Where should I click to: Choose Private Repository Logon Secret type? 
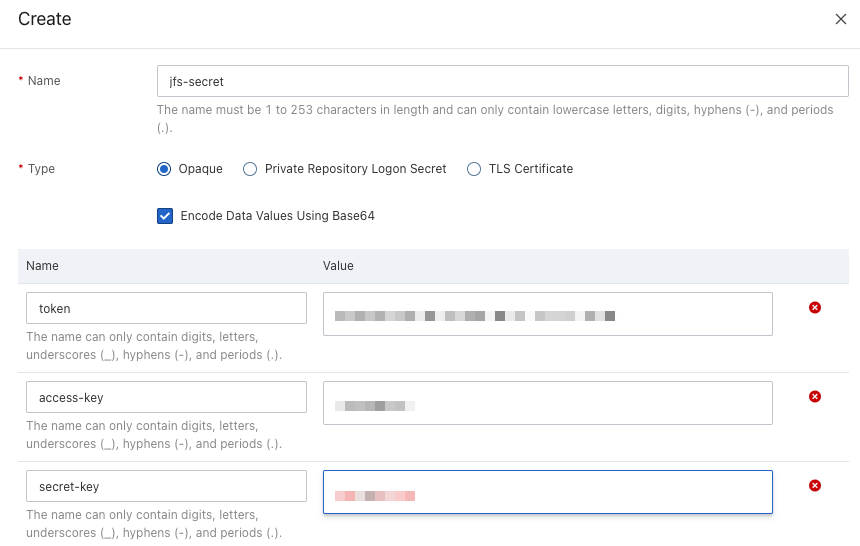[x=250, y=169]
